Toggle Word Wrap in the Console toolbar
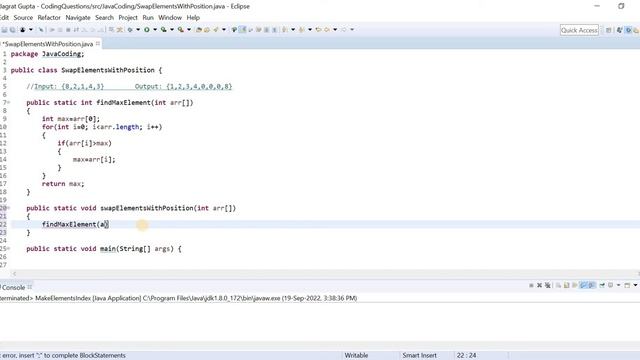 pos(575,285)
